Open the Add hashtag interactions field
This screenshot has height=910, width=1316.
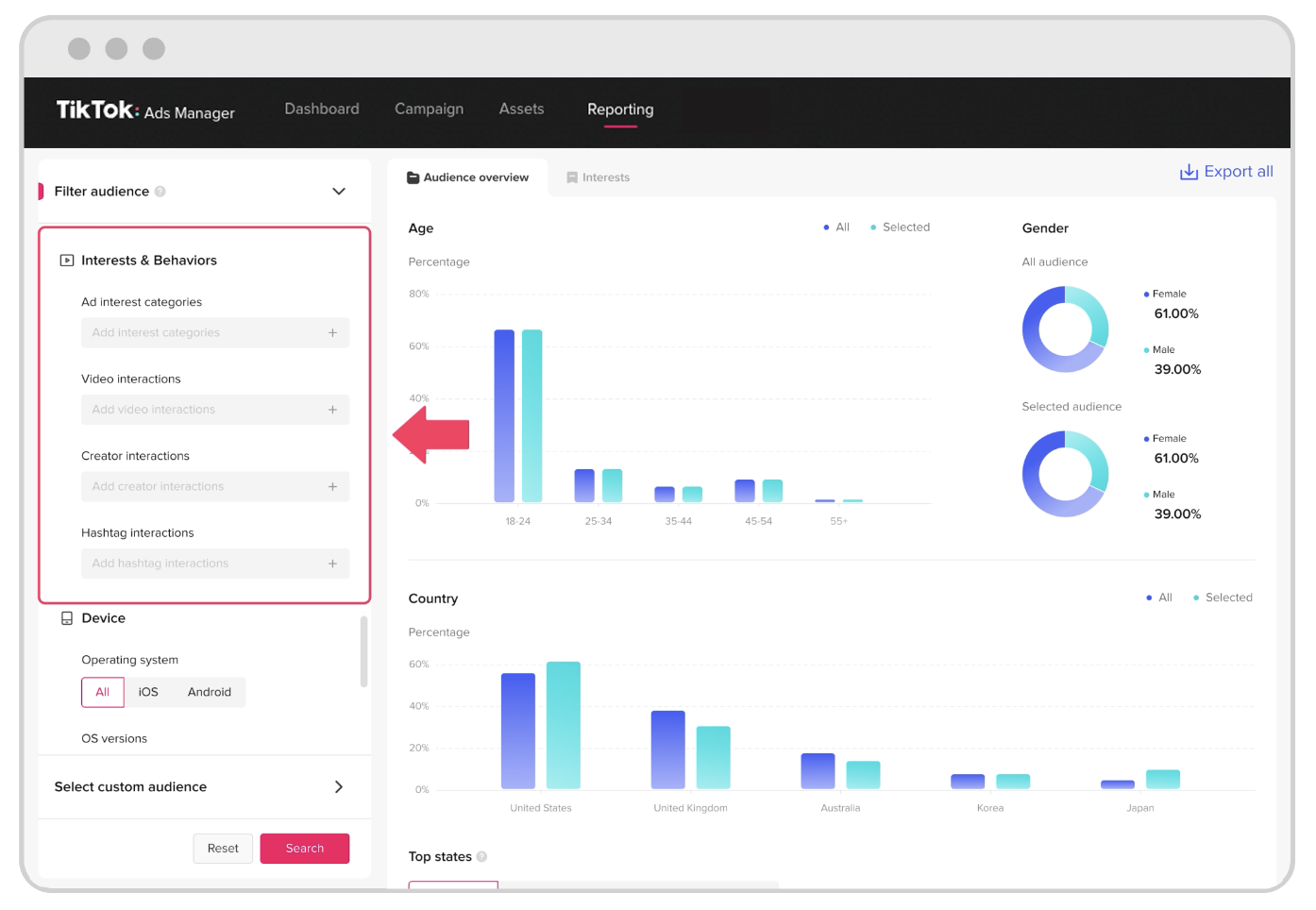215,564
